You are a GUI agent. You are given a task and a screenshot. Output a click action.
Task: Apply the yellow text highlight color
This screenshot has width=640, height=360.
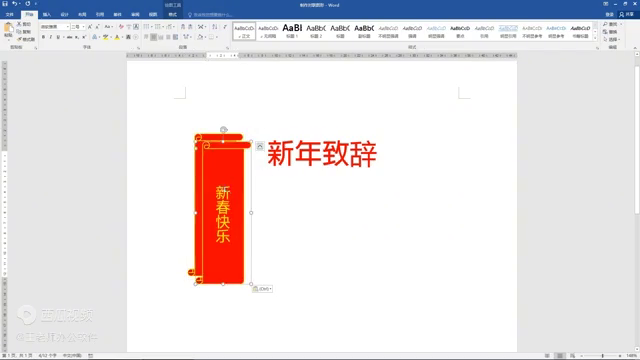point(106,37)
